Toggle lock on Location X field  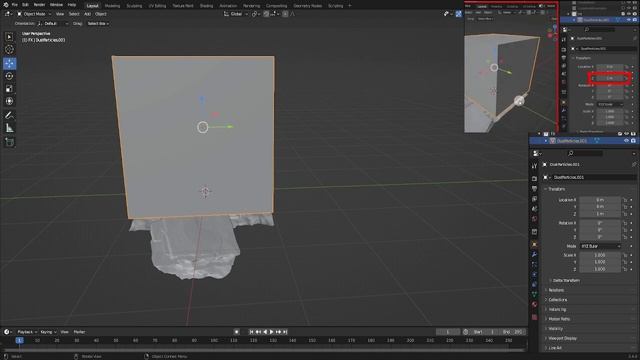click(625, 200)
